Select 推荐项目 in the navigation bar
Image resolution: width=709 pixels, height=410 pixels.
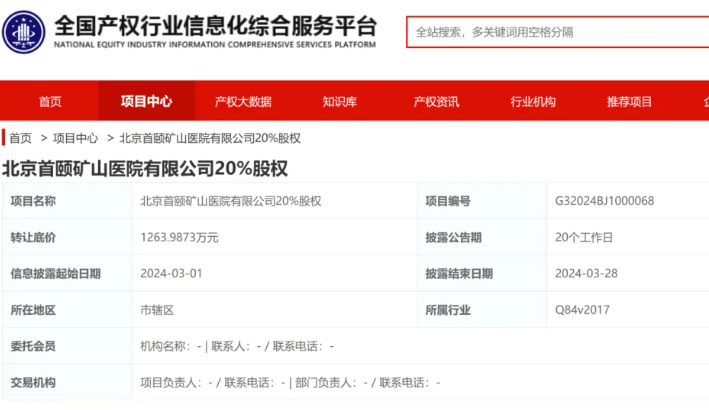tap(629, 101)
